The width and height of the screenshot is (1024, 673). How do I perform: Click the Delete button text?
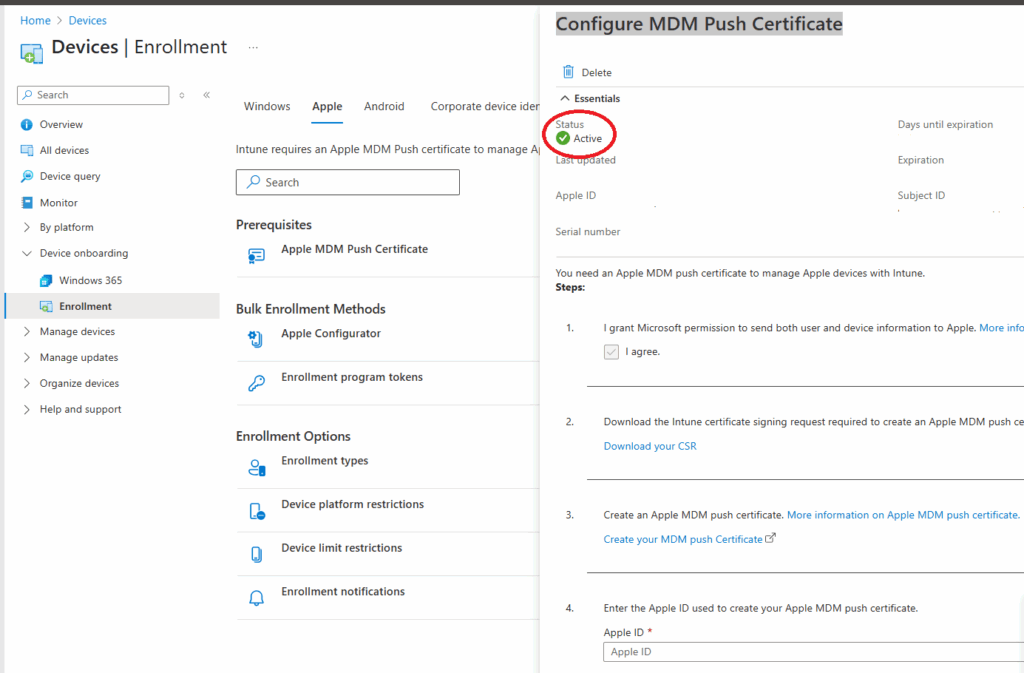596,72
